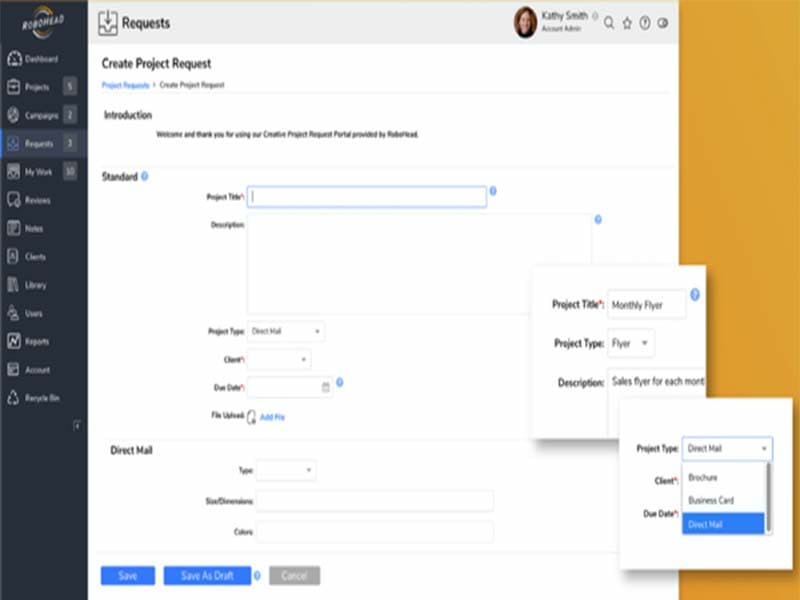The image size is (800, 600).
Task: Select Direct Mail highlighted option in list
Action: point(723,524)
